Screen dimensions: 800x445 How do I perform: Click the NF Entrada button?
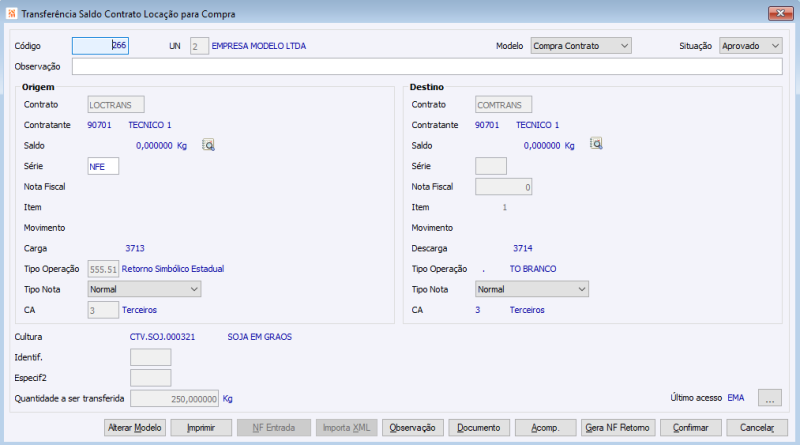(273, 428)
